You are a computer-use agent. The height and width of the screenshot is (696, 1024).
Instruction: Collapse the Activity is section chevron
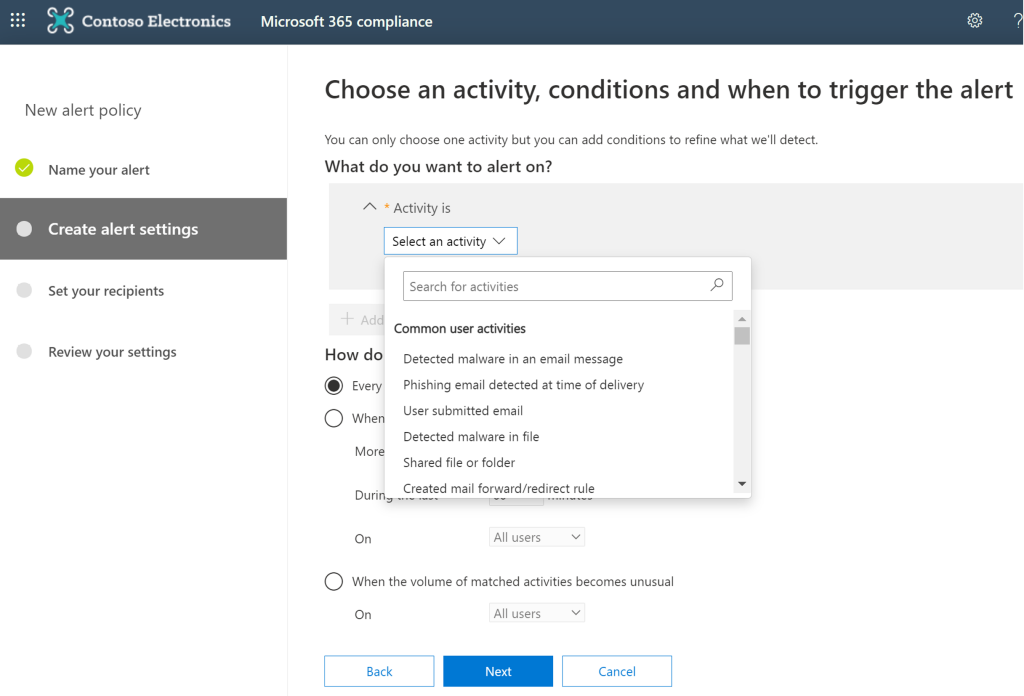pos(370,207)
